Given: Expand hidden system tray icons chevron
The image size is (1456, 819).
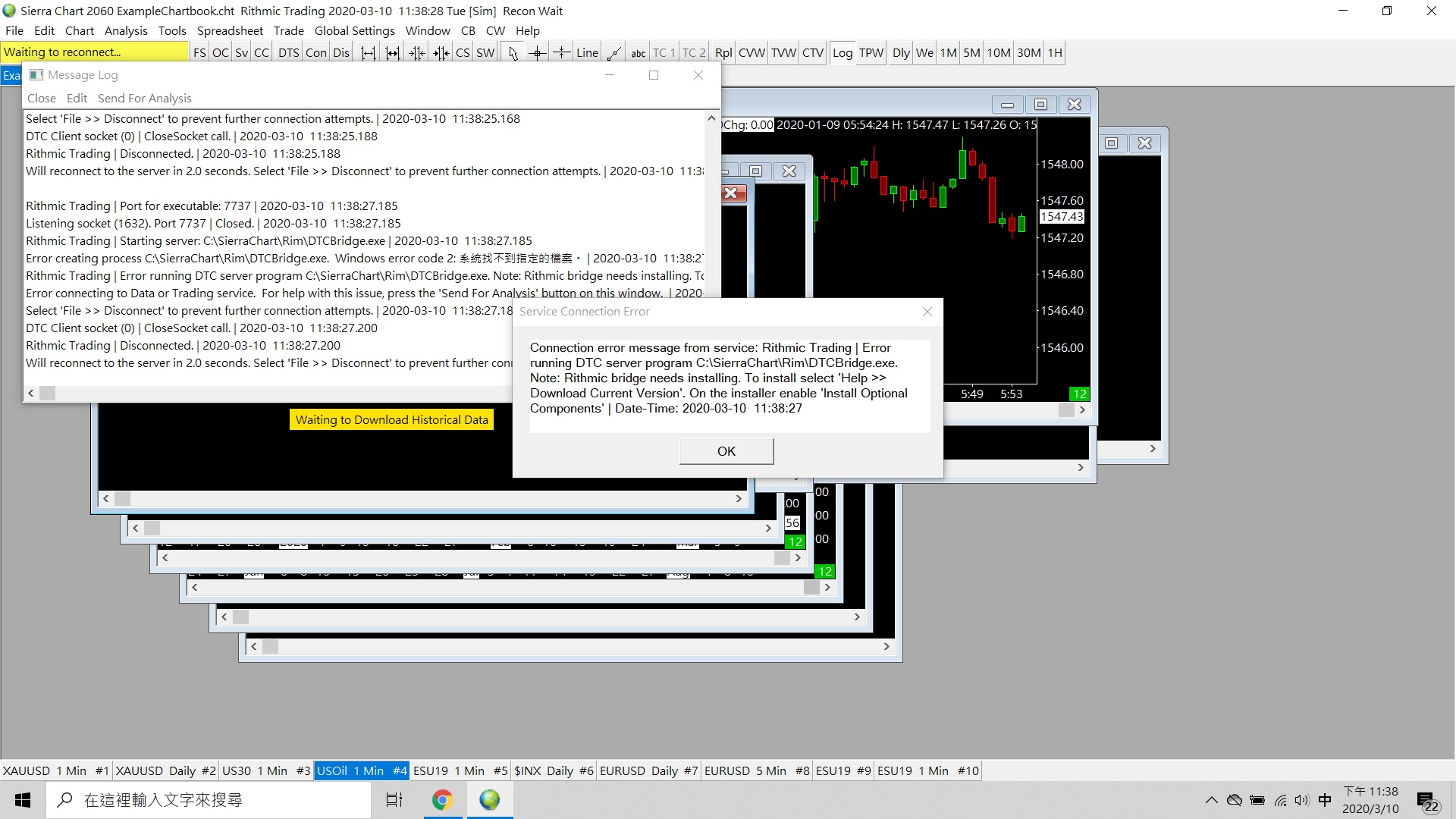Looking at the screenshot, I should pos(1211,800).
